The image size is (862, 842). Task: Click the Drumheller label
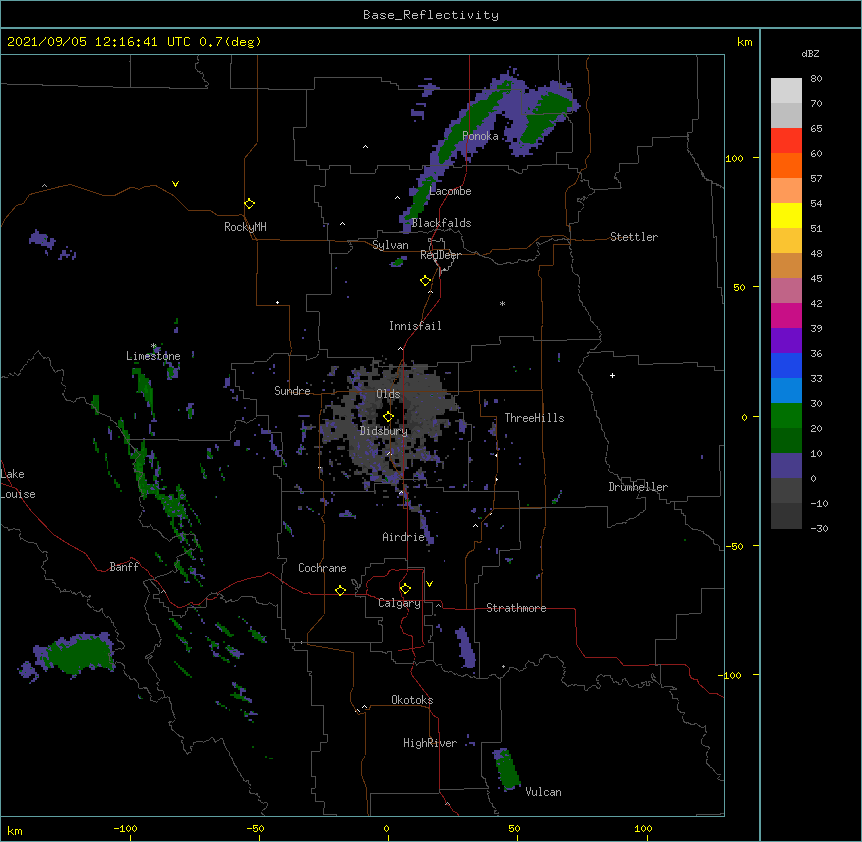(x=638, y=487)
